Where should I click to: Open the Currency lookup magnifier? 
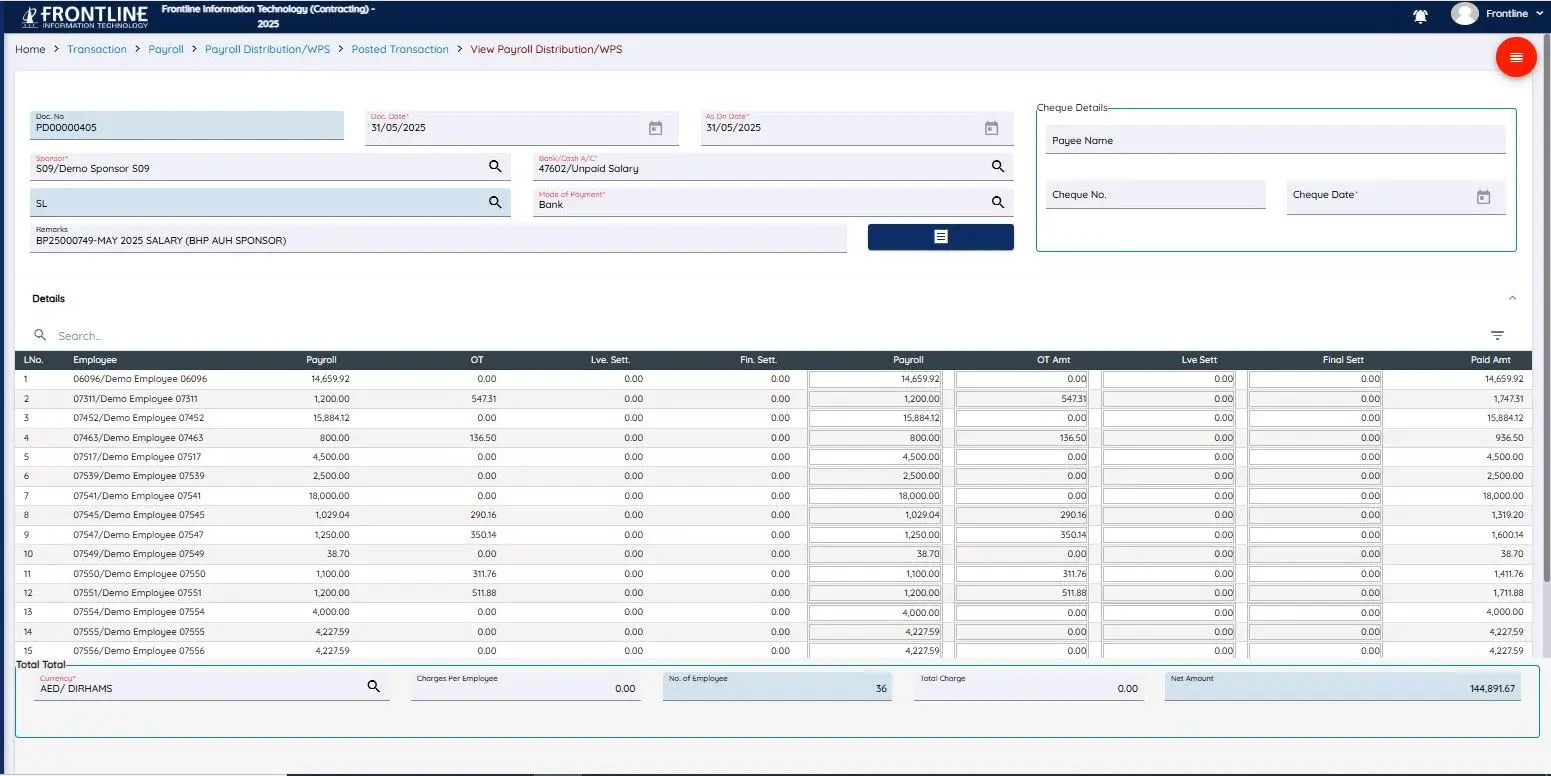pyautogui.click(x=374, y=687)
